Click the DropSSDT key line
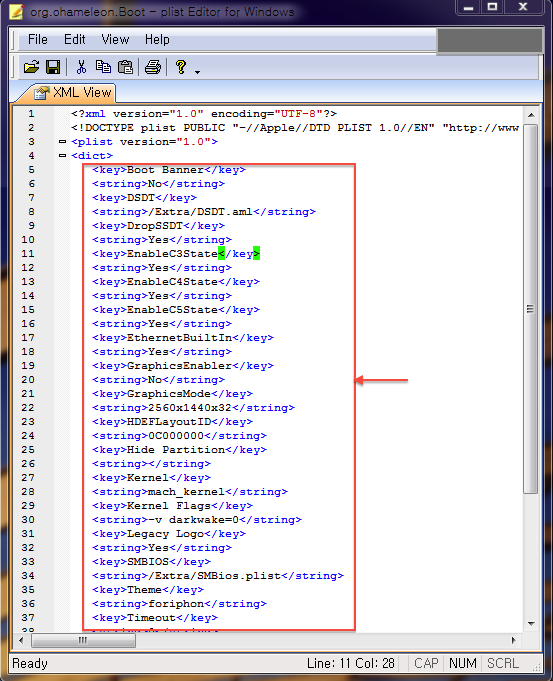Image resolution: width=553 pixels, height=681 pixels. click(158, 226)
